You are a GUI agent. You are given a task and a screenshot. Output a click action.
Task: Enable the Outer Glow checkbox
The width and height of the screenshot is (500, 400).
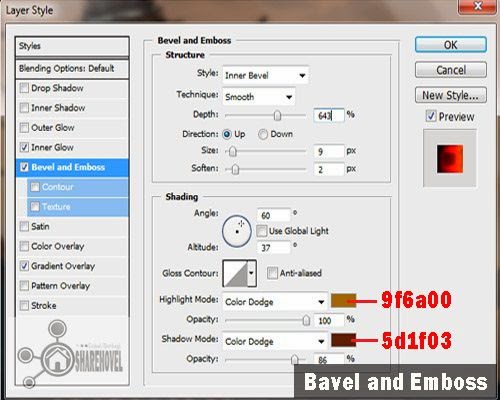coord(24,128)
